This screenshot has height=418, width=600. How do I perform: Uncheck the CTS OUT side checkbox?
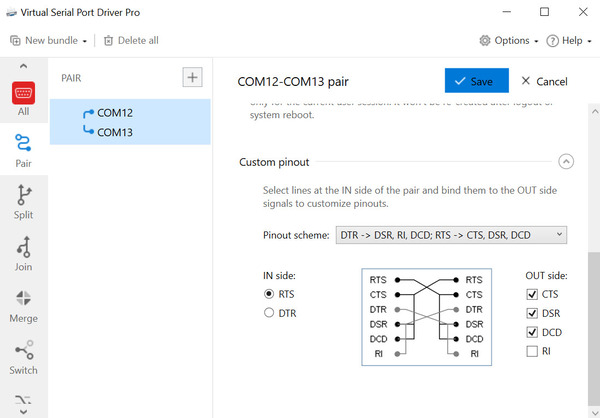click(x=532, y=294)
